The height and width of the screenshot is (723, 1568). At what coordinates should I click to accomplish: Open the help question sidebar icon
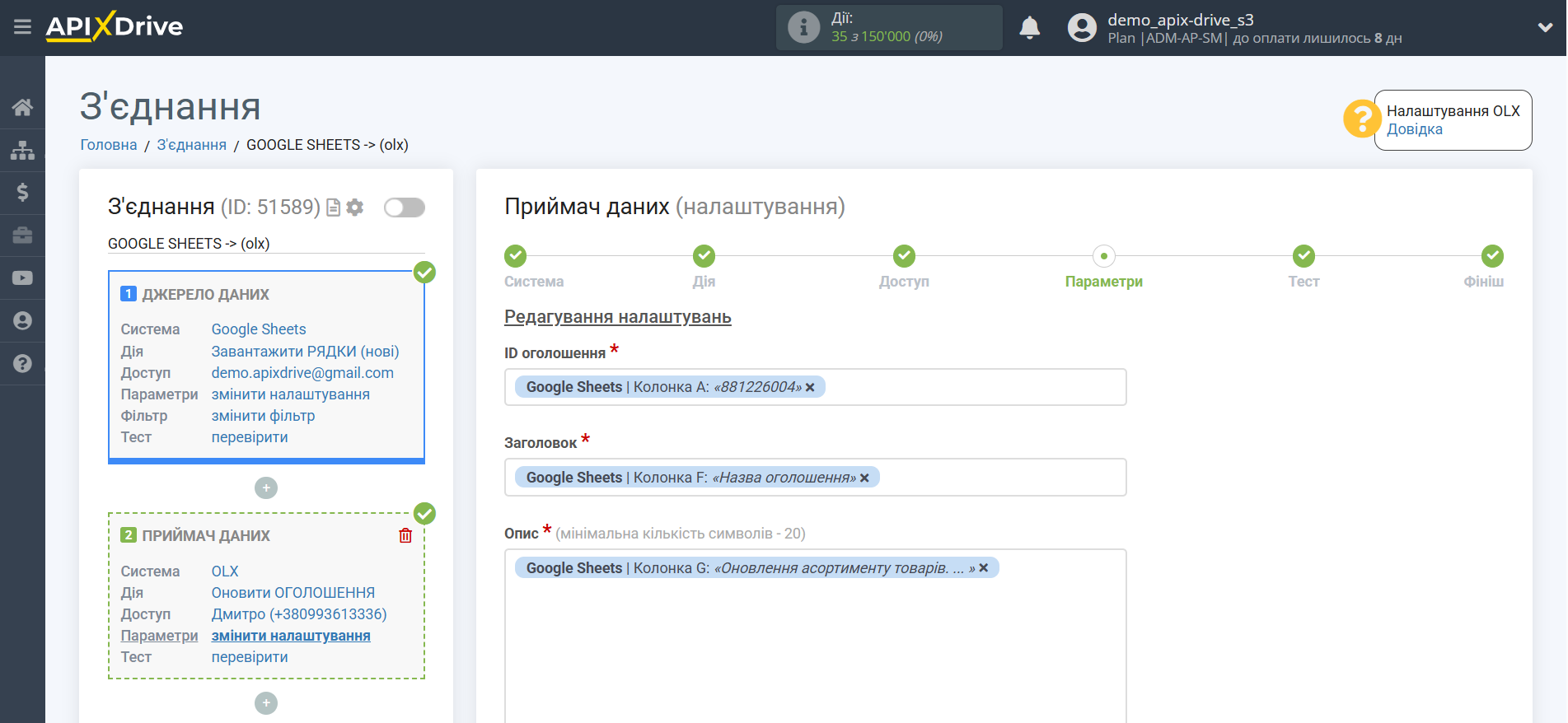tap(22, 363)
